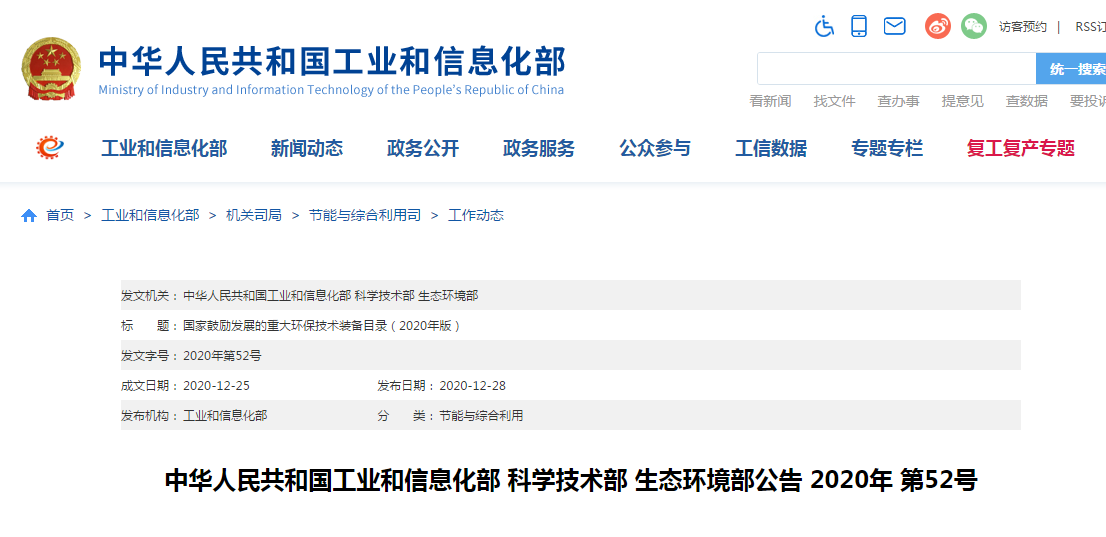Go to 公众参与 section
This screenshot has height=537, width=1106.
pyautogui.click(x=654, y=149)
